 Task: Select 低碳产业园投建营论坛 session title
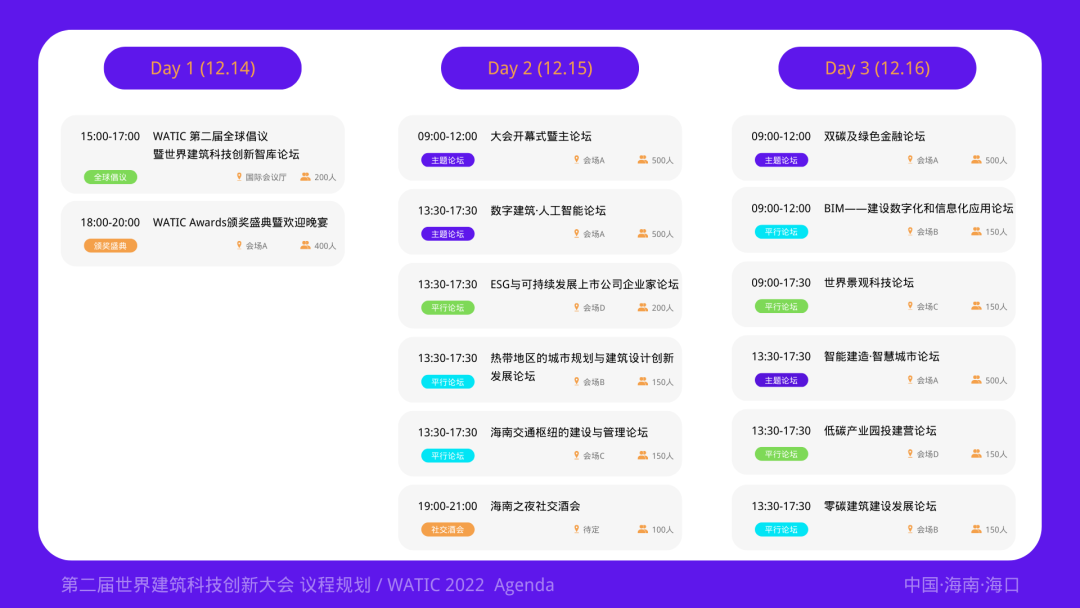(x=880, y=431)
